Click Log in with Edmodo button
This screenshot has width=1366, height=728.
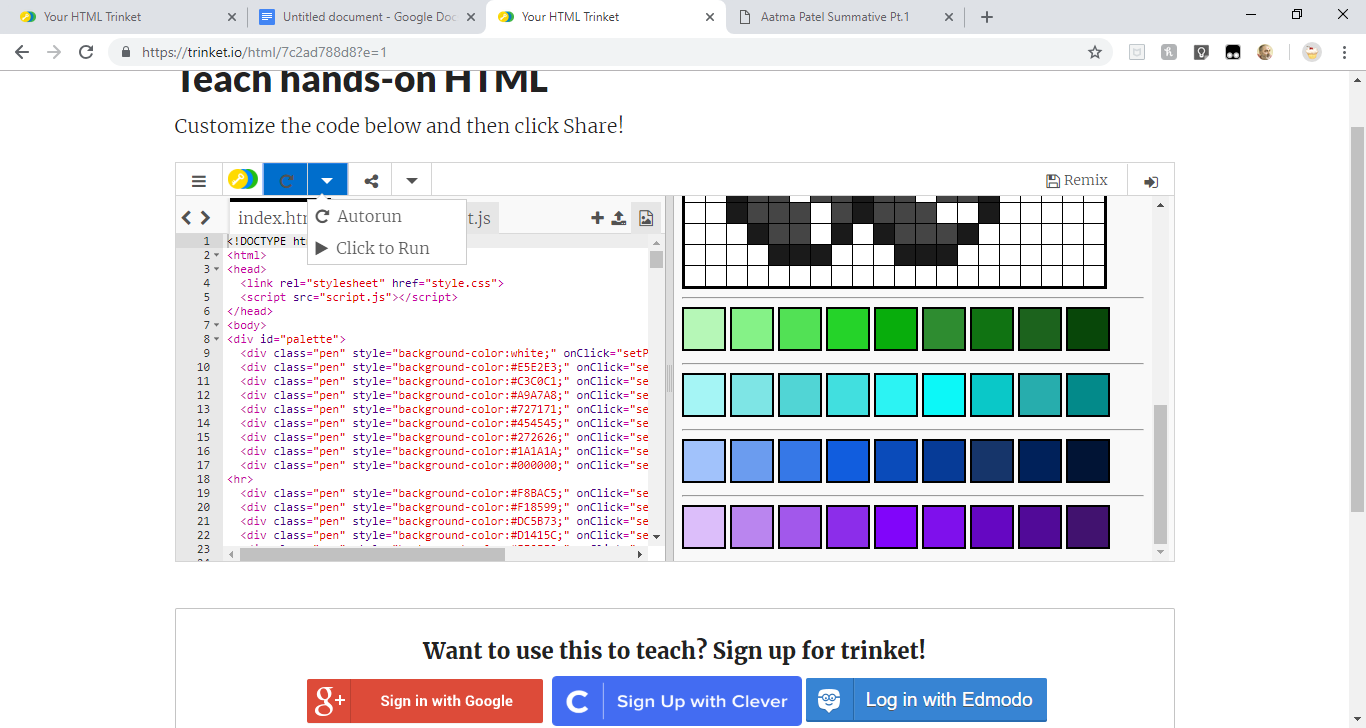(x=926, y=700)
